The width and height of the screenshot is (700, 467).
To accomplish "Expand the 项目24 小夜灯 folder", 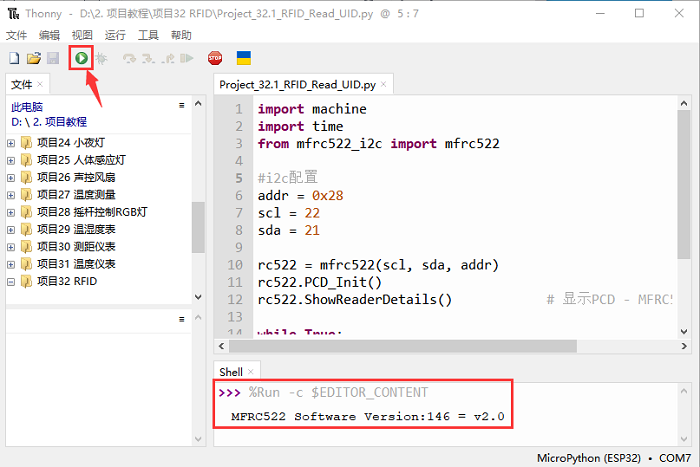I will pyautogui.click(x=11, y=142).
